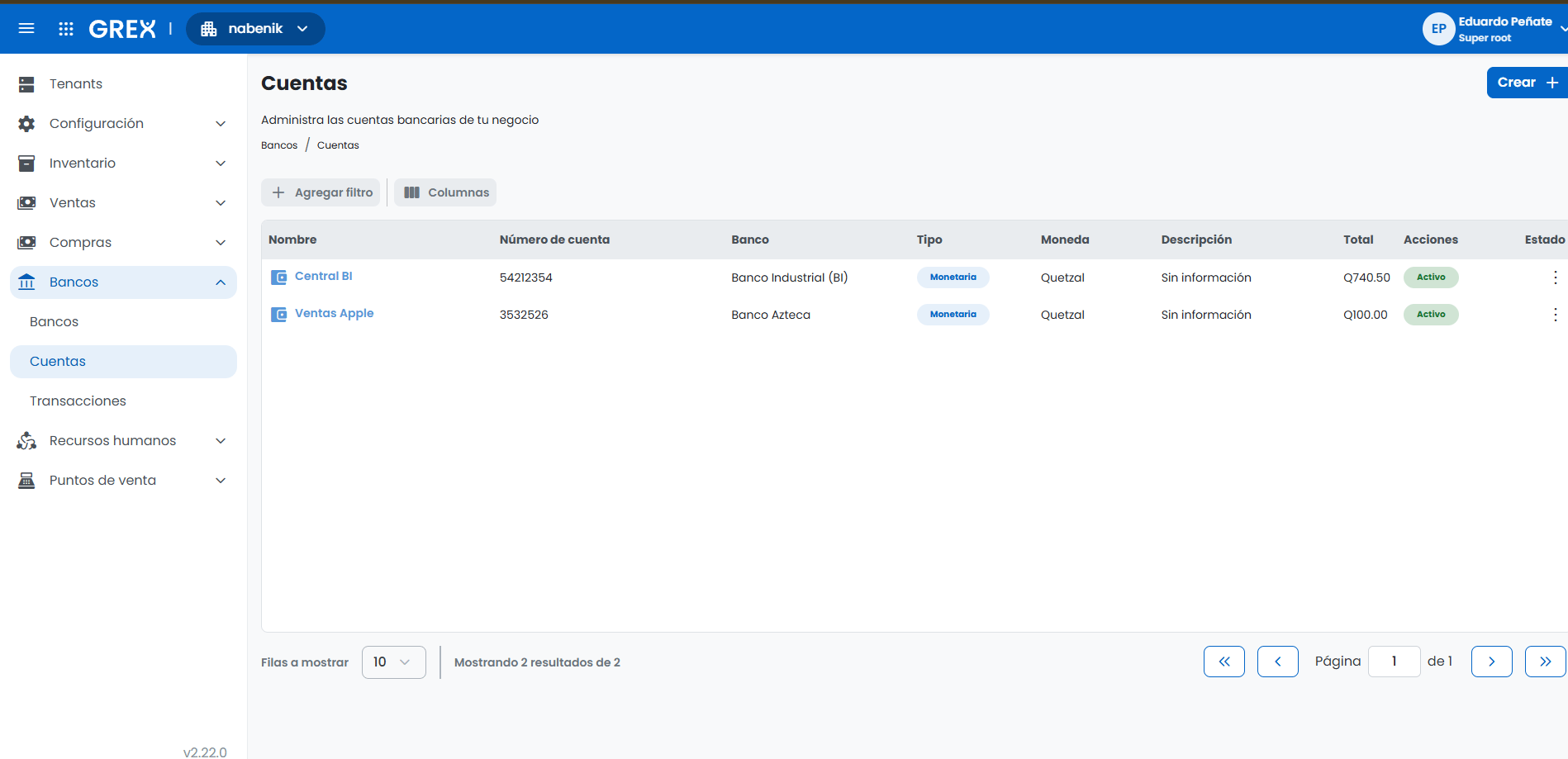Click account number 3532526
Viewport: 1568px width, 759px height.
[524, 315]
